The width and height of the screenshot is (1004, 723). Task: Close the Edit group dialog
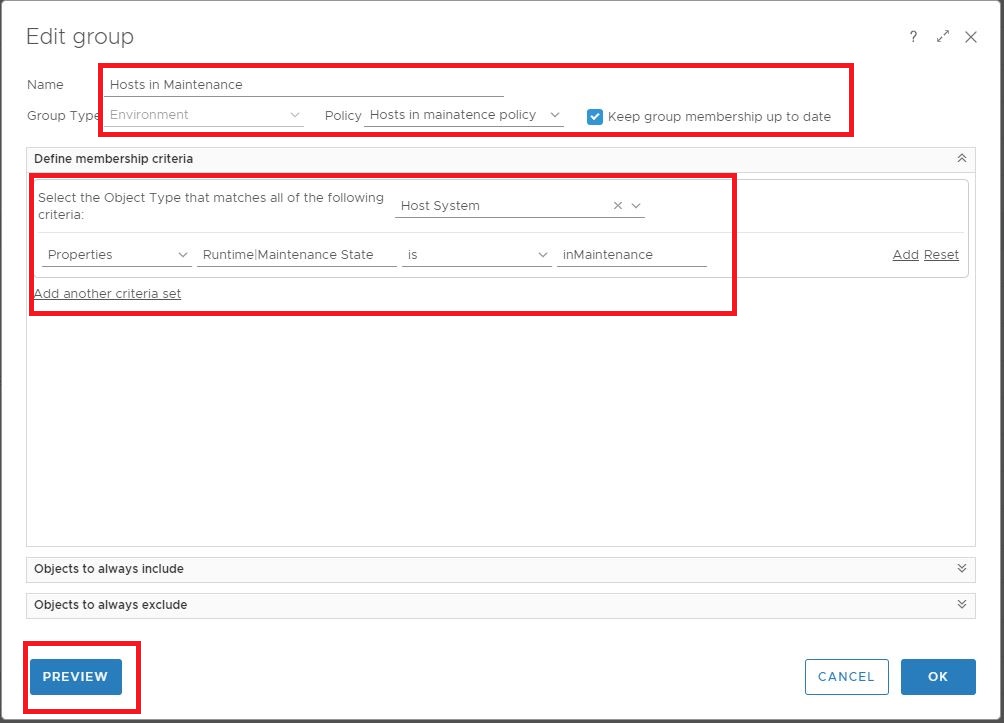[x=971, y=37]
